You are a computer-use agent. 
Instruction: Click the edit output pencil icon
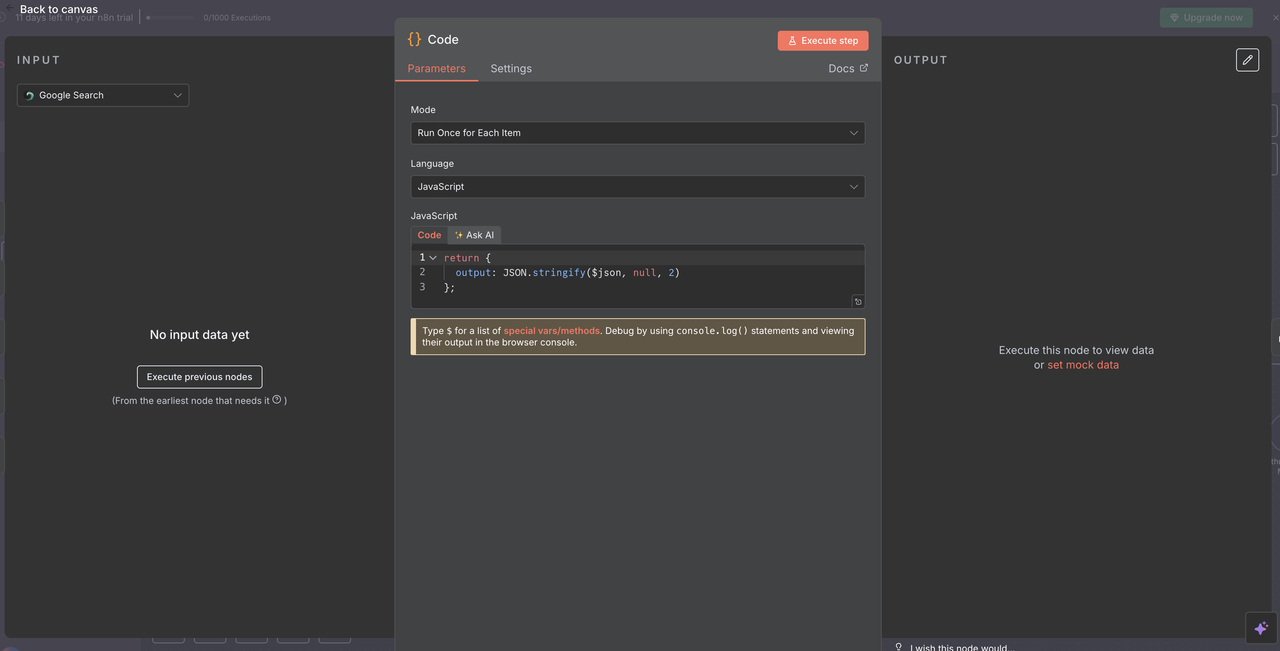coord(1247,60)
